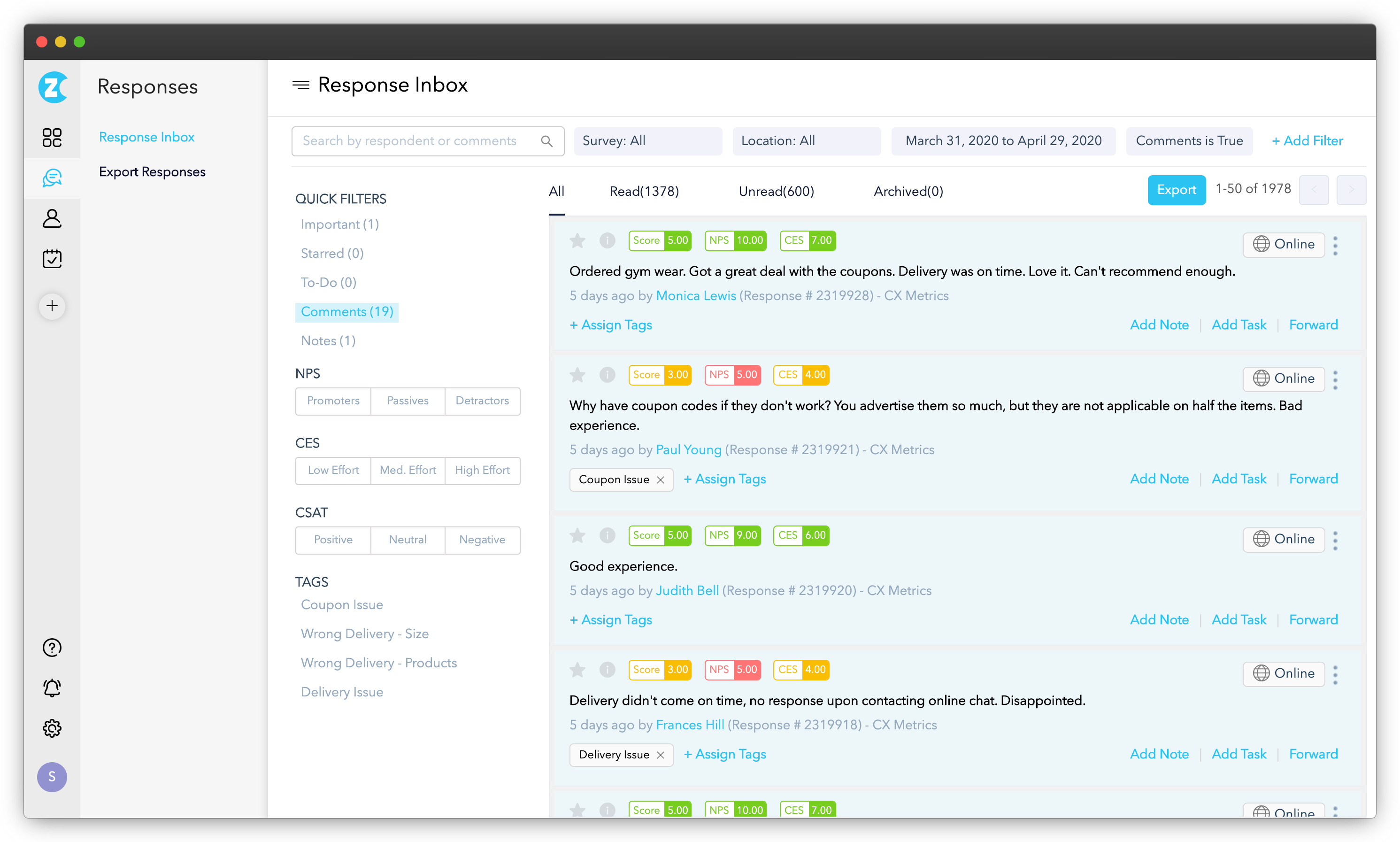The width and height of the screenshot is (1400, 842).
Task: Open three-dot menu on Judith Bell's response
Action: (x=1335, y=541)
